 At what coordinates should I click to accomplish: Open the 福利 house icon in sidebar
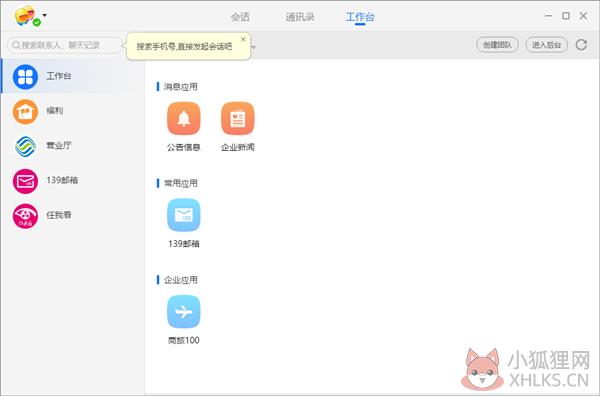(x=25, y=112)
